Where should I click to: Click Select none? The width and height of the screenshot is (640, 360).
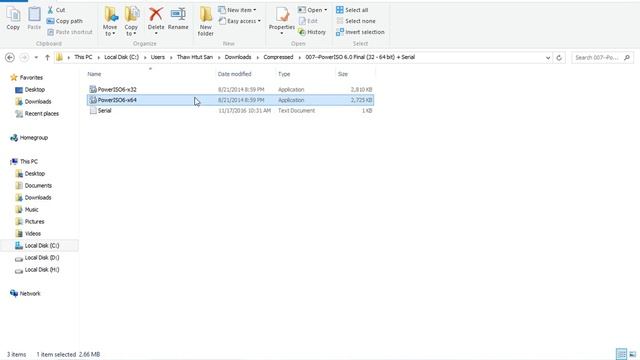pyautogui.click(x=356, y=21)
